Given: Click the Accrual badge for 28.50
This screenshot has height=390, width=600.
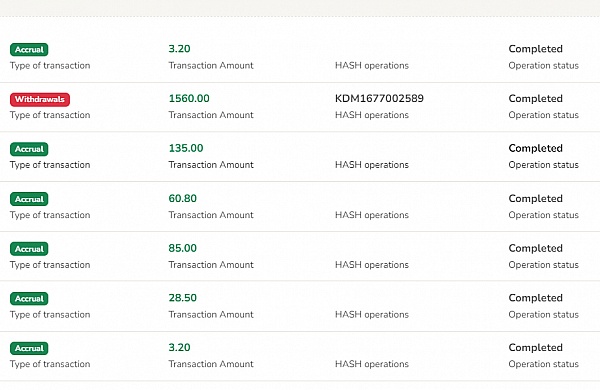Looking at the screenshot, I should coord(29,299).
